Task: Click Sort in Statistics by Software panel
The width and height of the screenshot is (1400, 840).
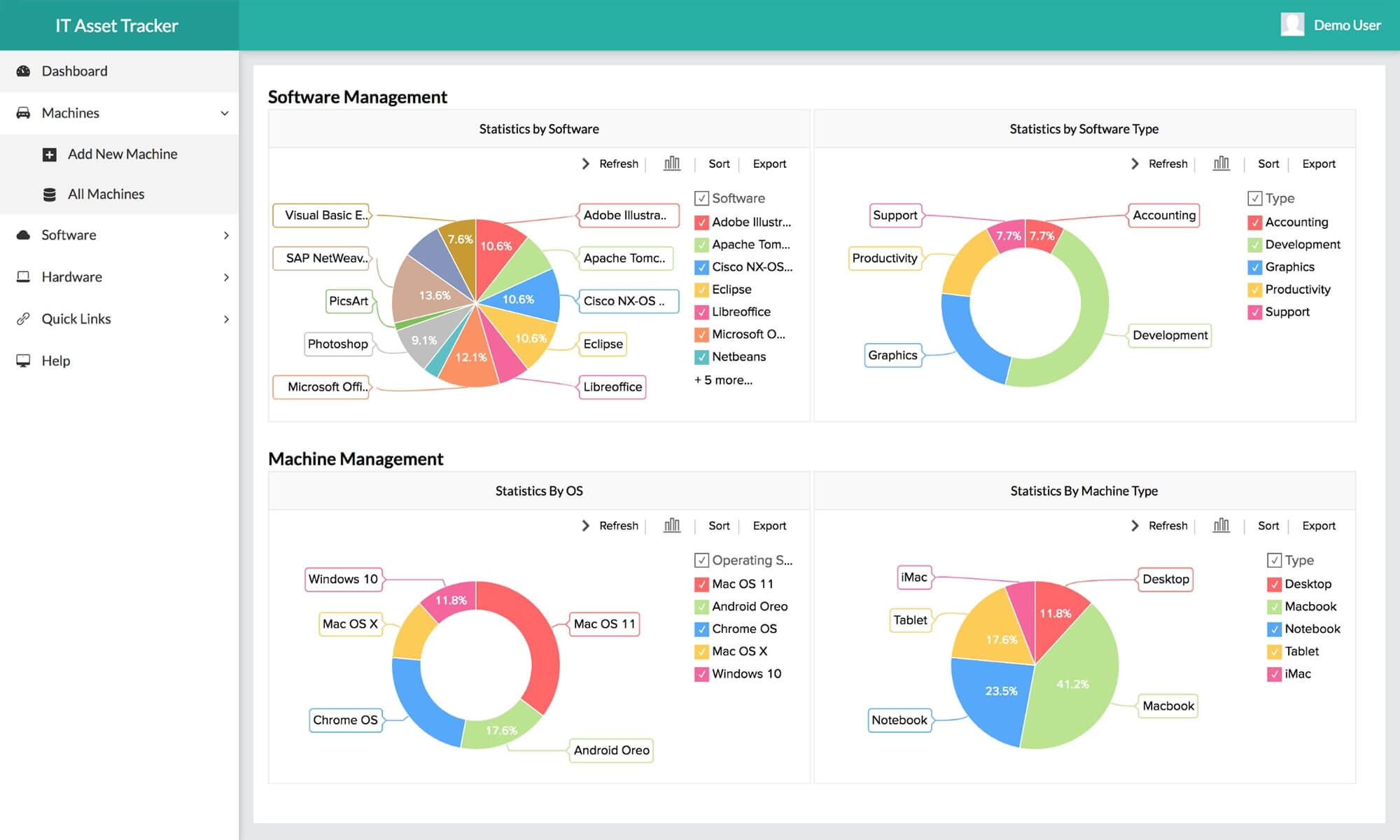Action: pos(718,164)
